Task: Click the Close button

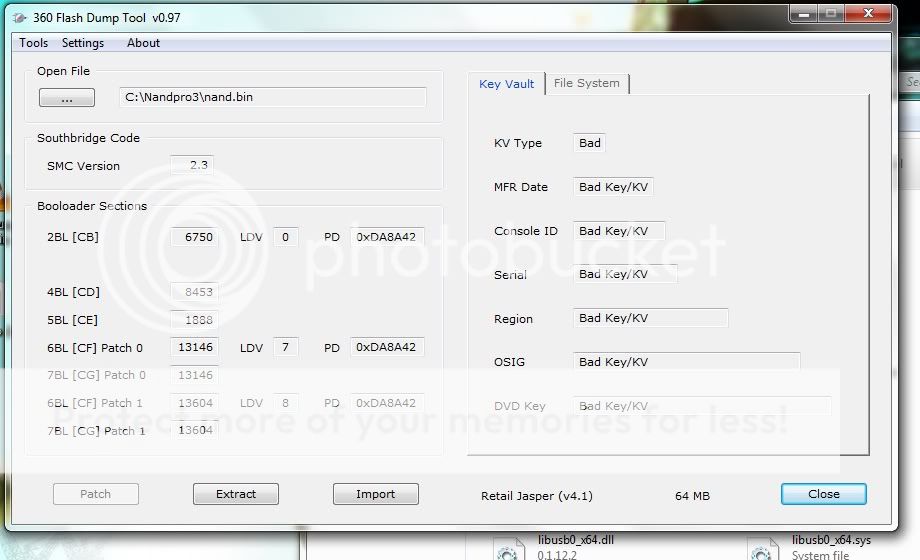Action: click(823, 494)
